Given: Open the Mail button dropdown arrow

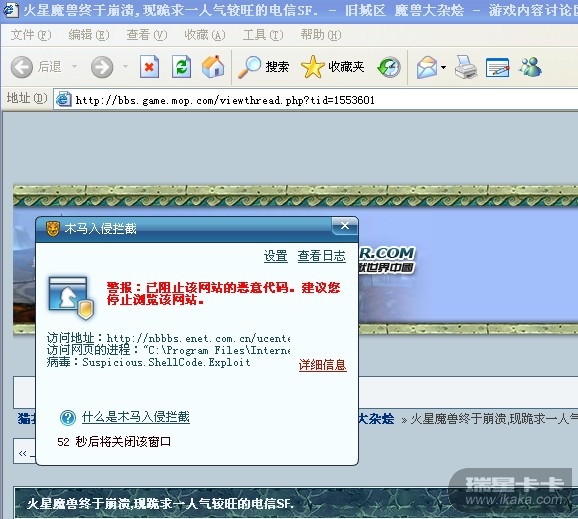Looking at the screenshot, I should tap(443, 67).
